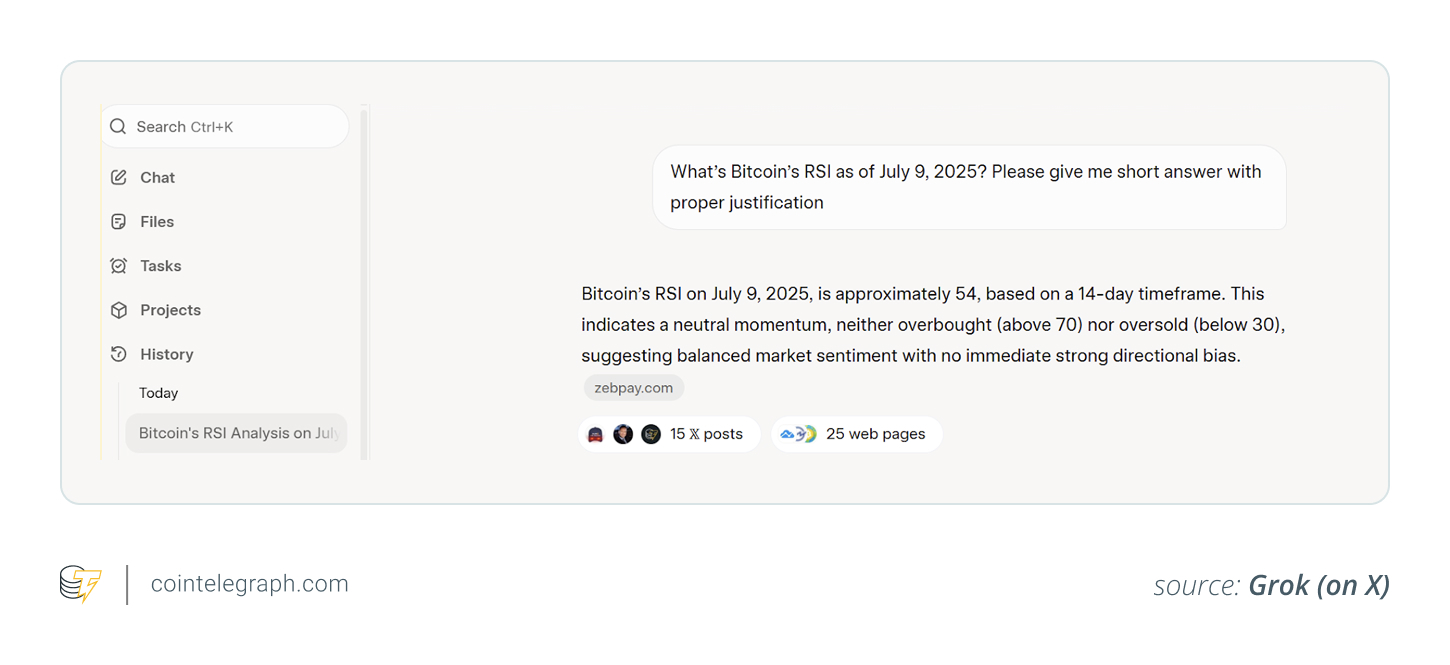This screenshot has height=665, width=1450.
Task: Click the sidebar vertical scrollbar
Action: click(364, 280)
